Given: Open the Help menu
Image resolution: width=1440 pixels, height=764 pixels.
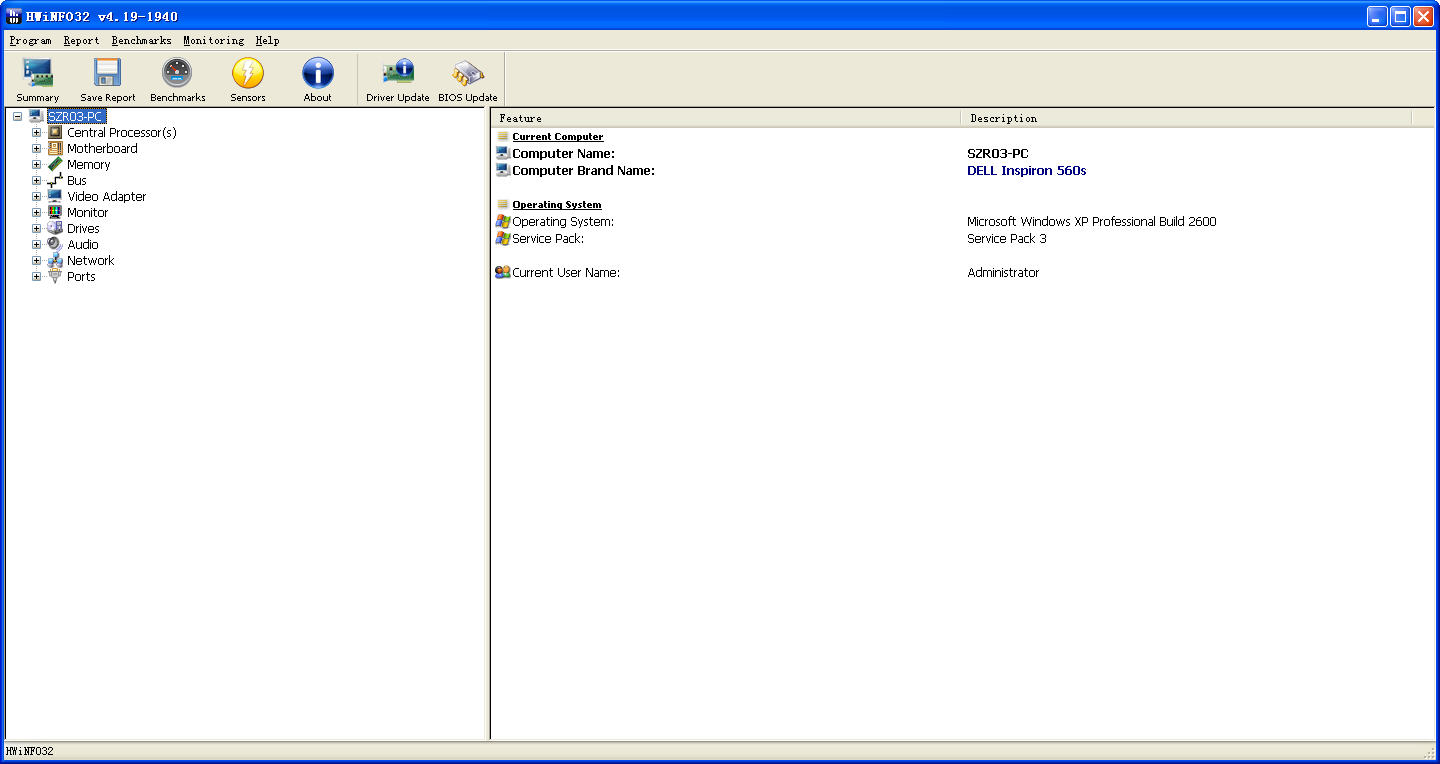Looking at the screenshot, I should point(267,41).
